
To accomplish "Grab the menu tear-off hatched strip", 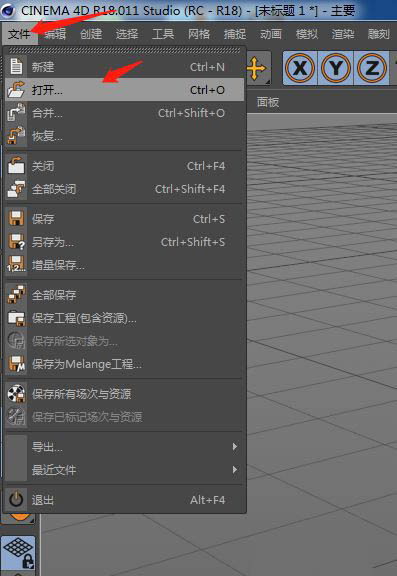I will pos(124,50).
